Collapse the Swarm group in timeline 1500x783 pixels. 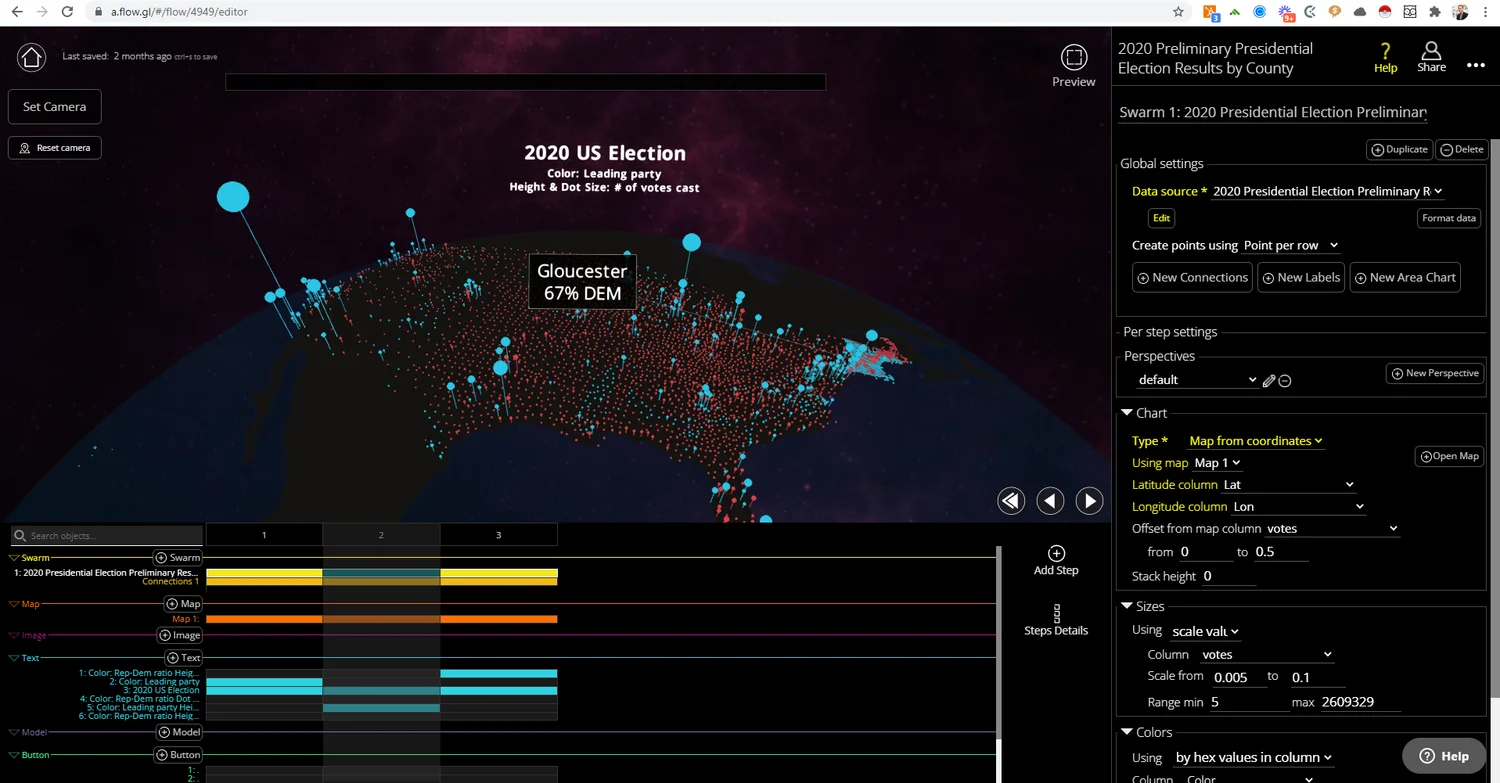click(14, 558)
